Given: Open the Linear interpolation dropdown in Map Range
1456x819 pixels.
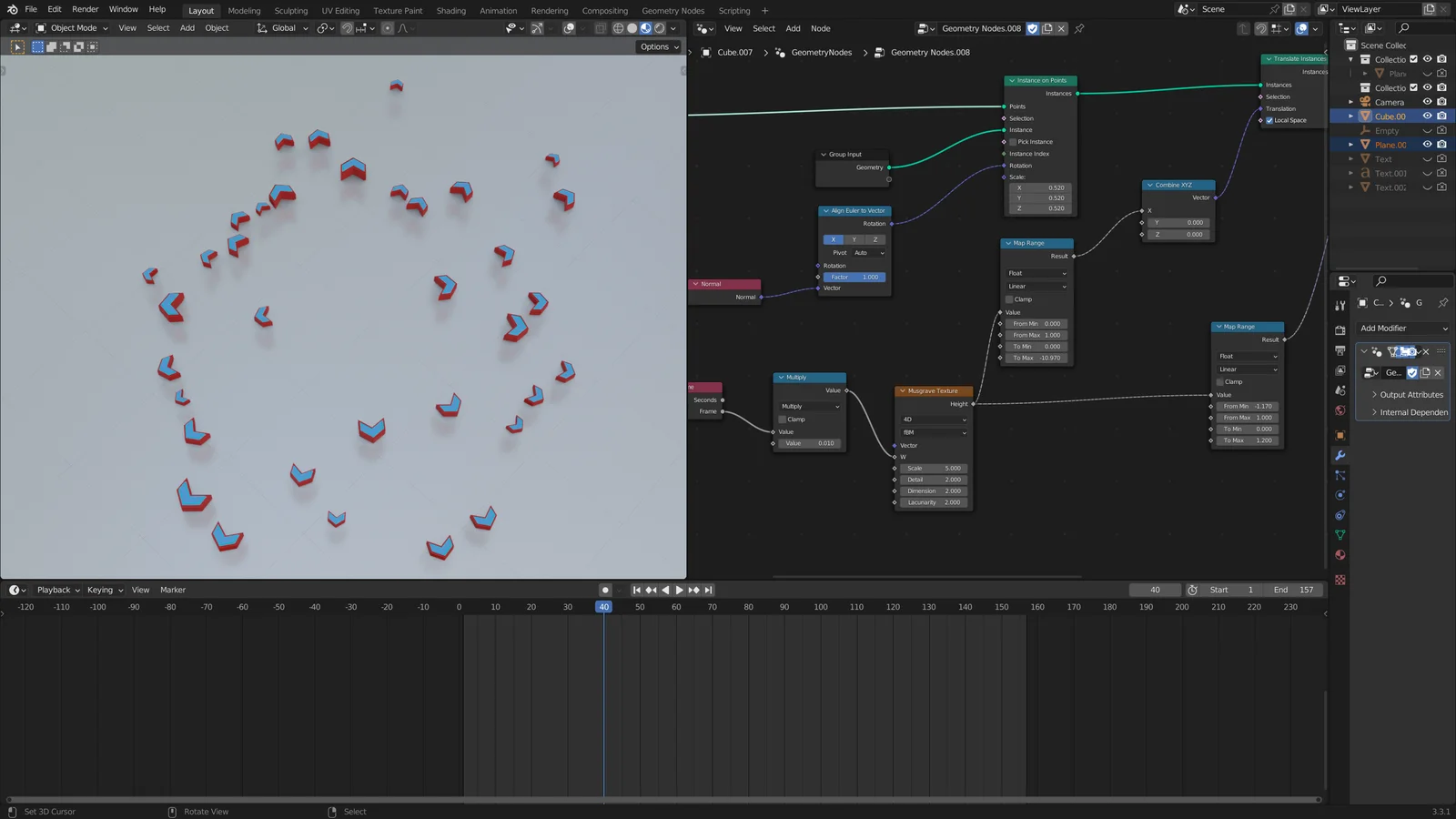Looking at the screenshot, I should 1036,286.
